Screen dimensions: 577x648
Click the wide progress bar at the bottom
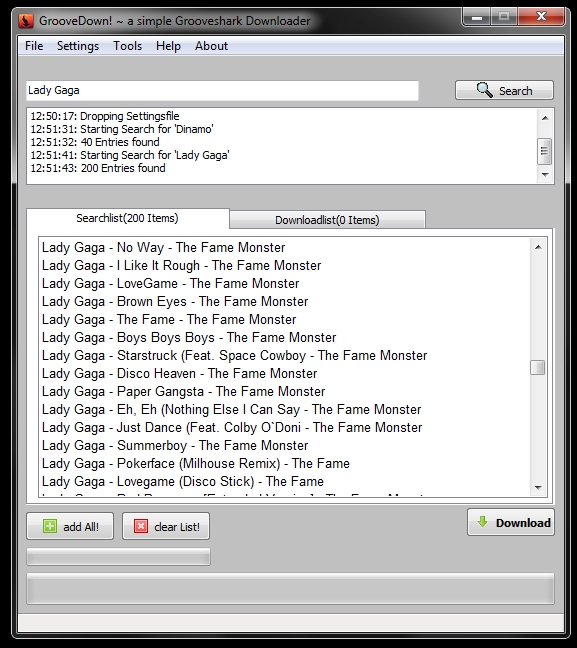(290, 588)
